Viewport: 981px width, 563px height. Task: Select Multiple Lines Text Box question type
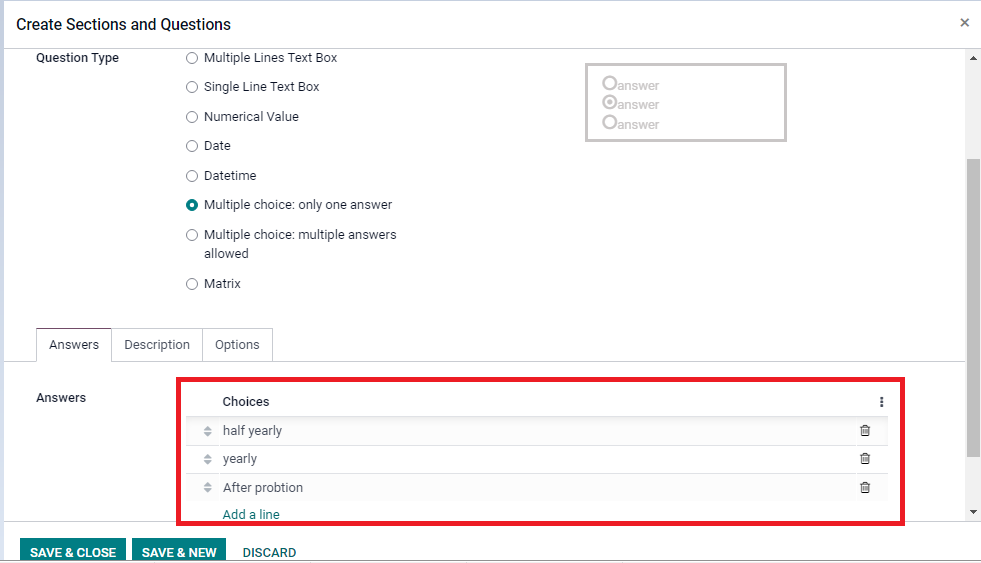coord(192,58)
